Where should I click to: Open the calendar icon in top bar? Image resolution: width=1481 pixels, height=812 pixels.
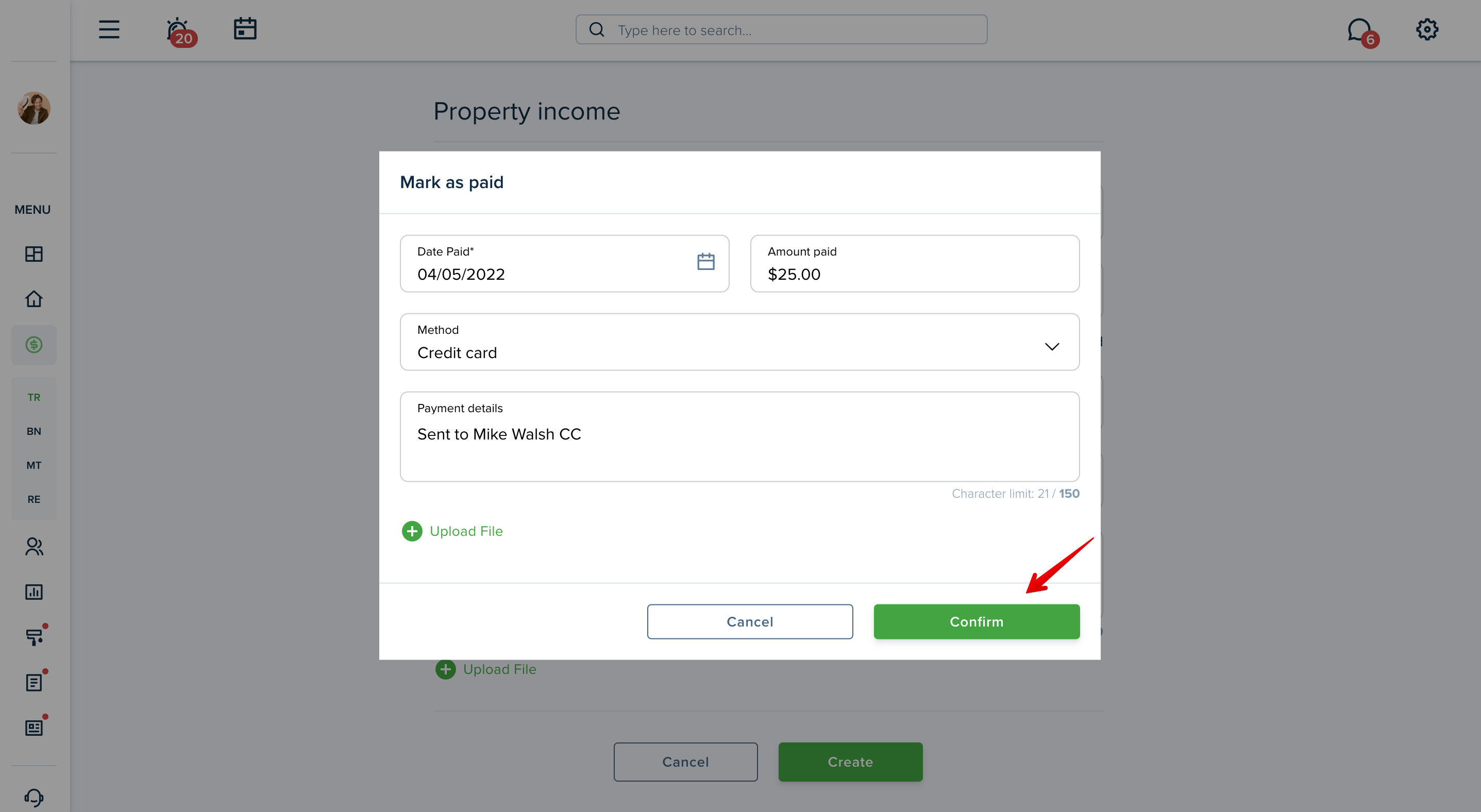click(x=245, y=29)
